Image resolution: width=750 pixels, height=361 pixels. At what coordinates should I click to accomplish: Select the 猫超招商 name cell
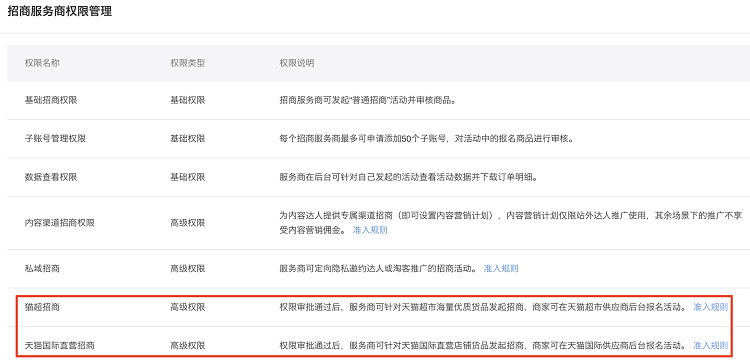pos(42,307)
